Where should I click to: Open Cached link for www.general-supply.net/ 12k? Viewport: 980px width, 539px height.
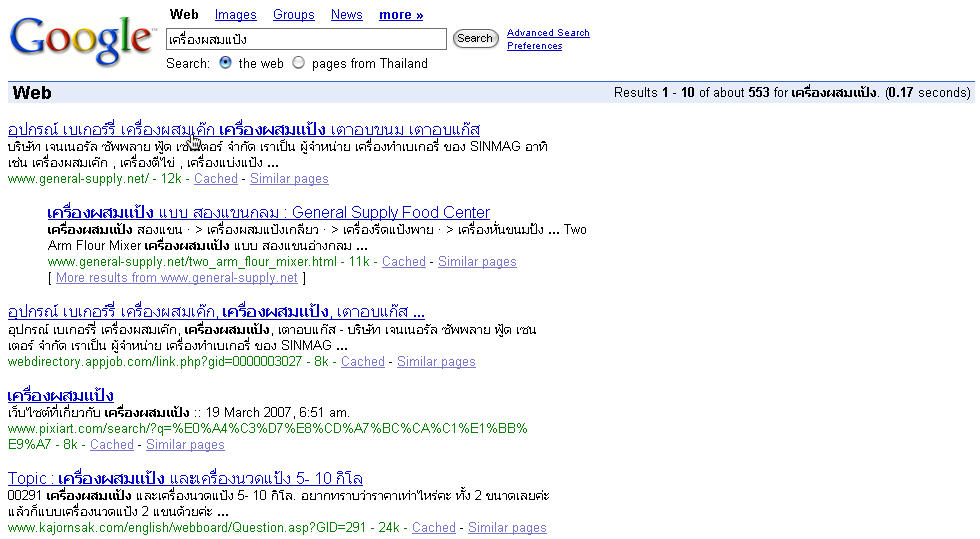click(x=216, y=179)
